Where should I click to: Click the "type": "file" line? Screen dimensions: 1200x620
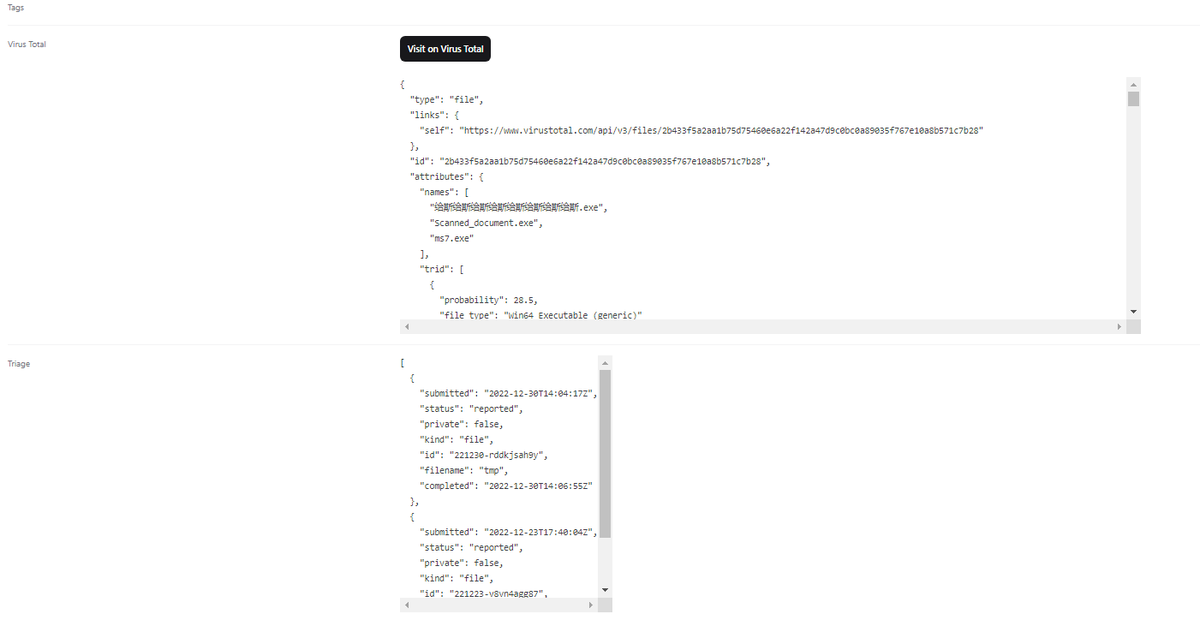tap(447, 100)
